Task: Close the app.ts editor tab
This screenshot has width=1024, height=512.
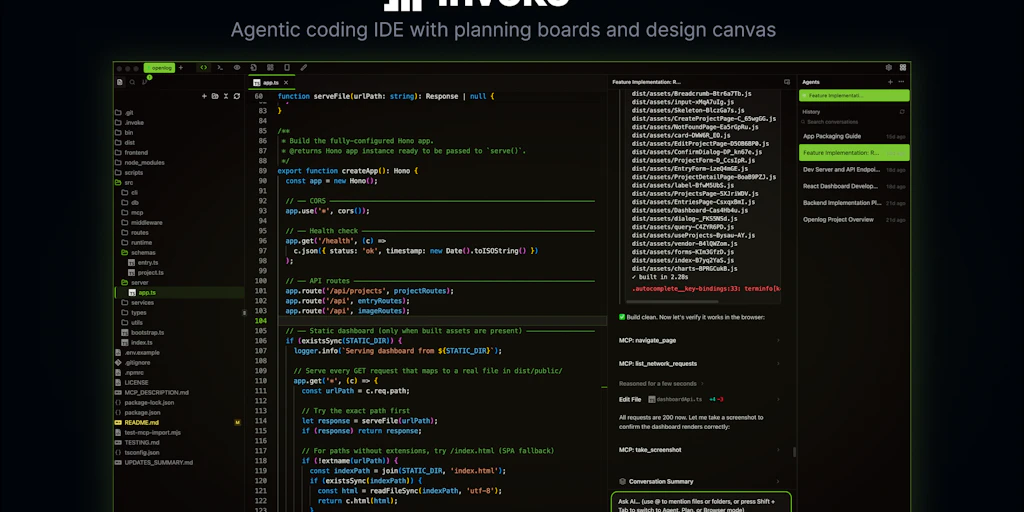Action: point(285,83)
